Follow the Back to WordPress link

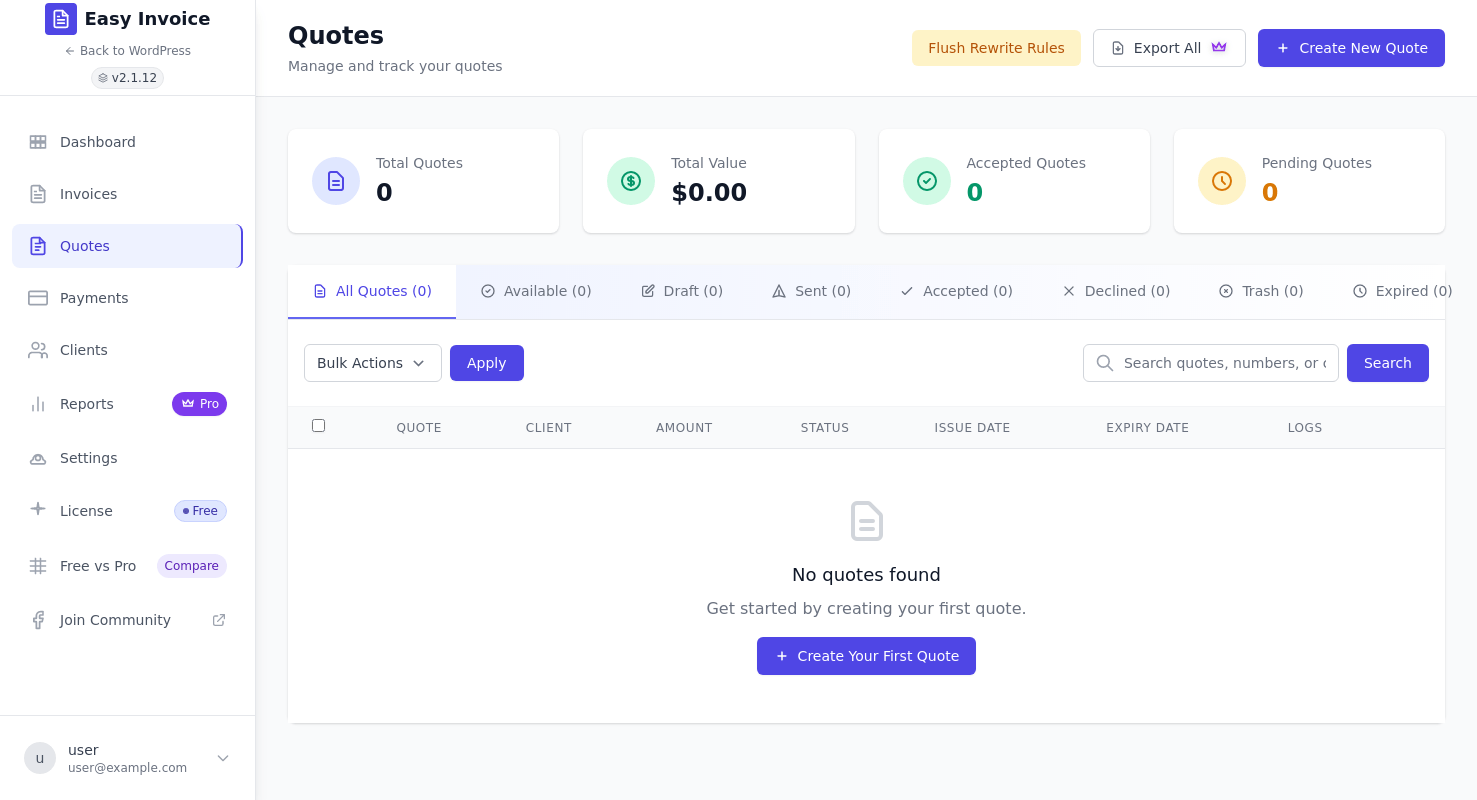[128, 51]
